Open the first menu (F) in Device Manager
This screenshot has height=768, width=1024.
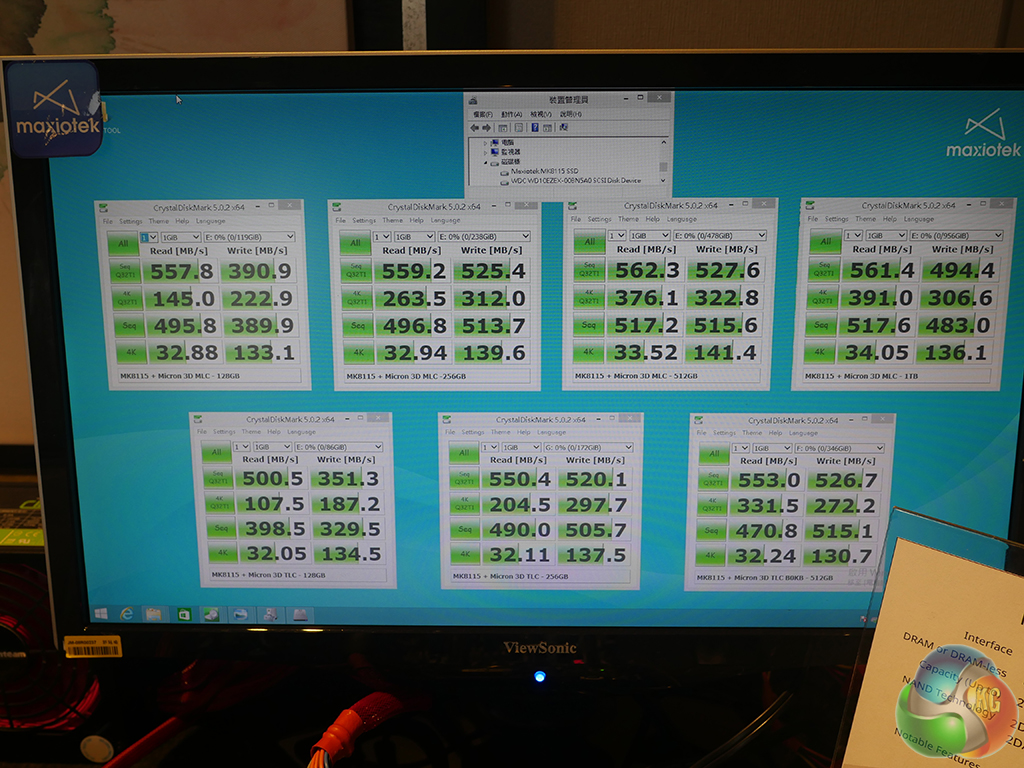[x=483, y=114]
